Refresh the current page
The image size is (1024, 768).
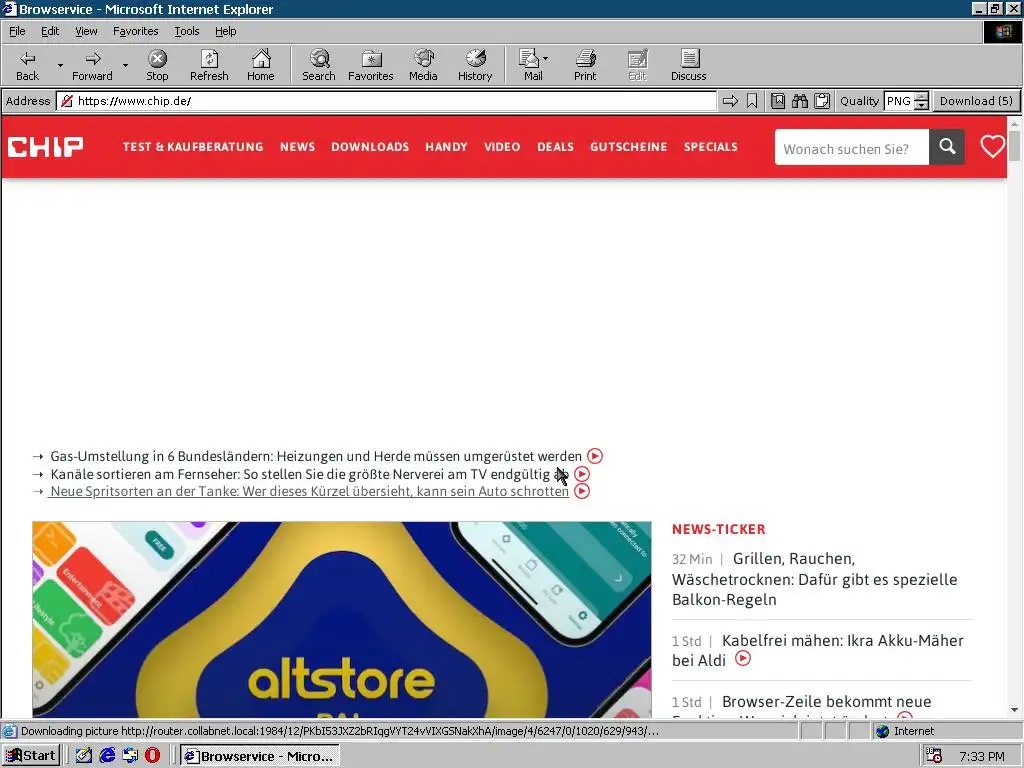[x=209, y=65]
